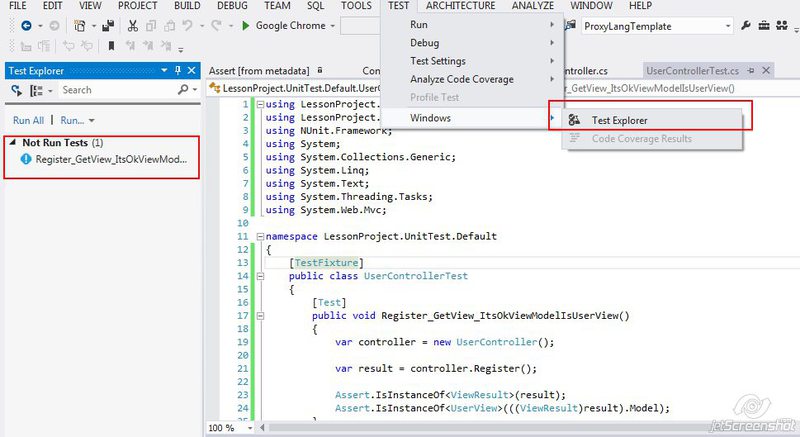Click the next bookmark icon

(148, 46)
